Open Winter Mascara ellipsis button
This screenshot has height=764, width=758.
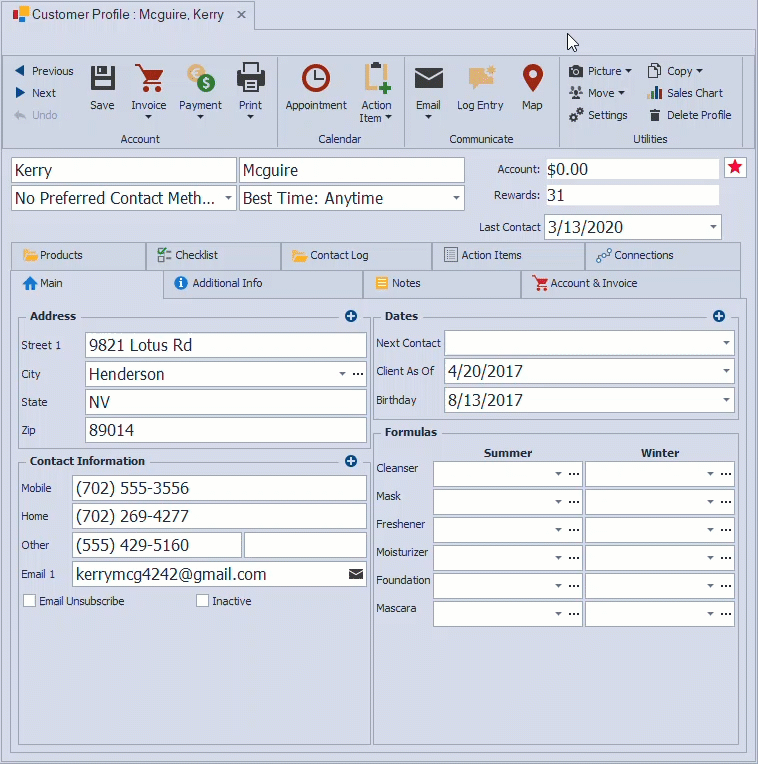(726, 613)
